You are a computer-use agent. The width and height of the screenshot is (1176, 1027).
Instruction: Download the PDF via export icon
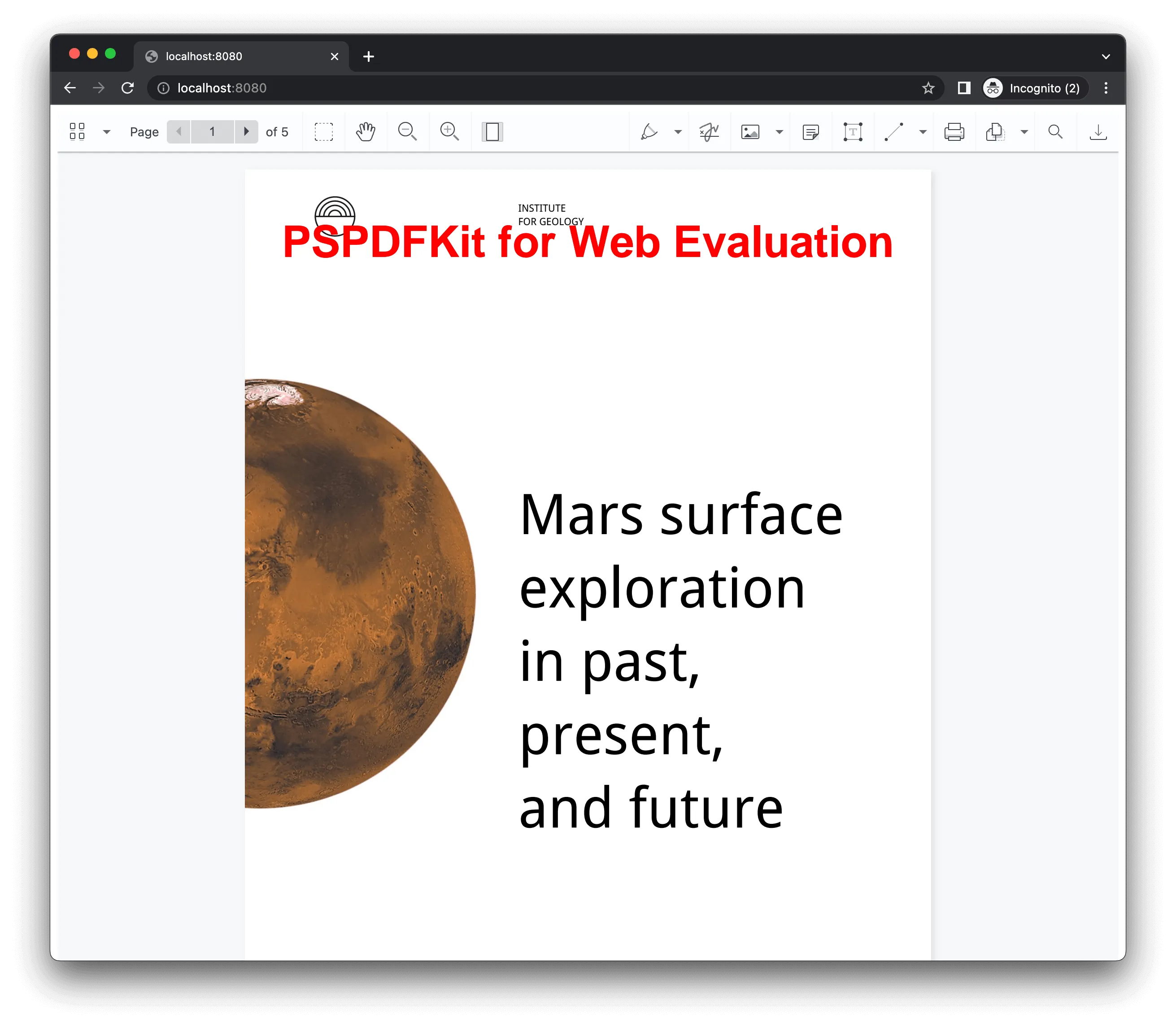1098,132
